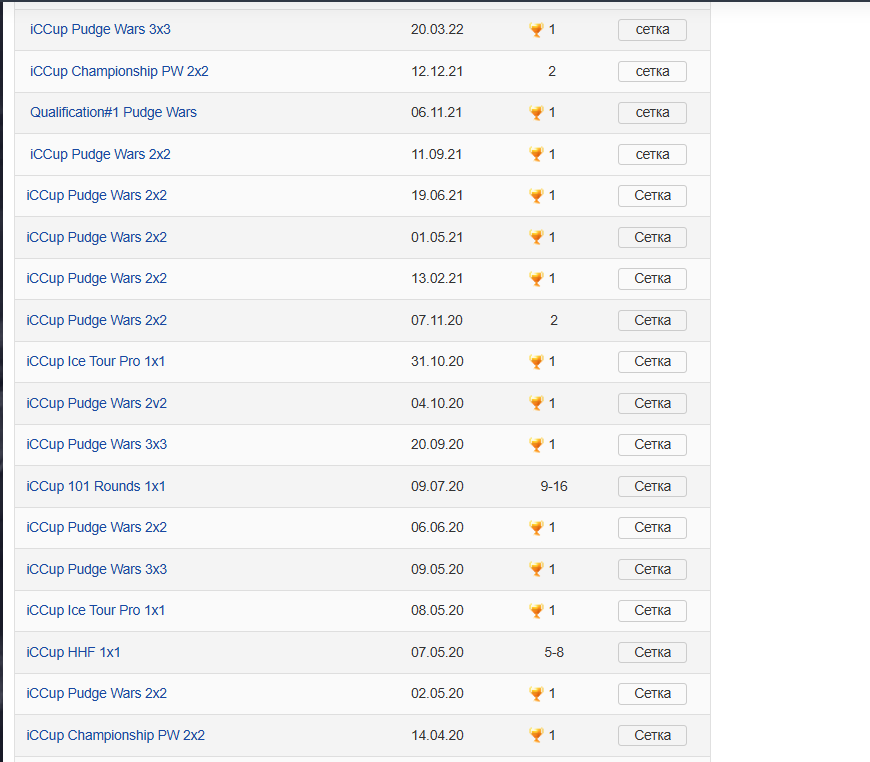The image size is (870, 762).
Task: Click trophy icon in 08.05.20 row
Action: (x=536, y=610)
